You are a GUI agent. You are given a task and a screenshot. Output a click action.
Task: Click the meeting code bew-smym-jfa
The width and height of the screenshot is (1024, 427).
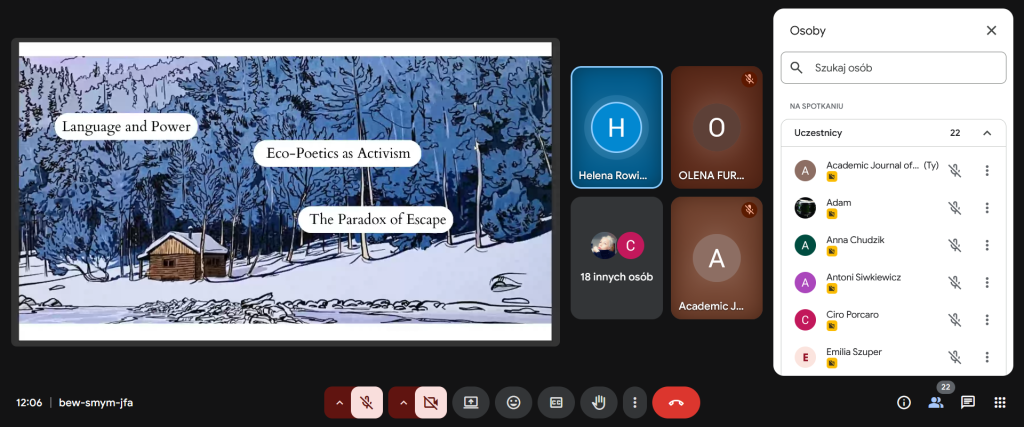pyautogui.click(x=96, y=403)
